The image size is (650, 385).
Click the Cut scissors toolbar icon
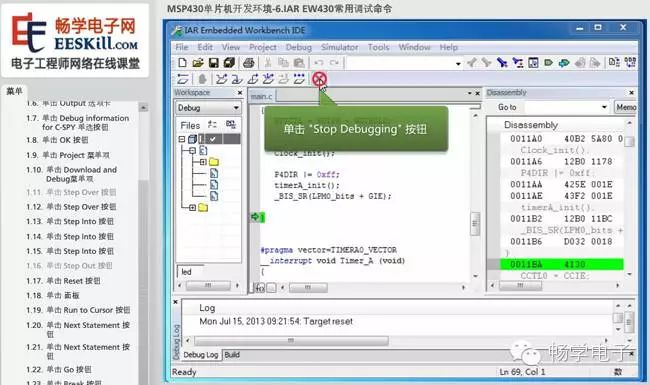pos(268,63)
